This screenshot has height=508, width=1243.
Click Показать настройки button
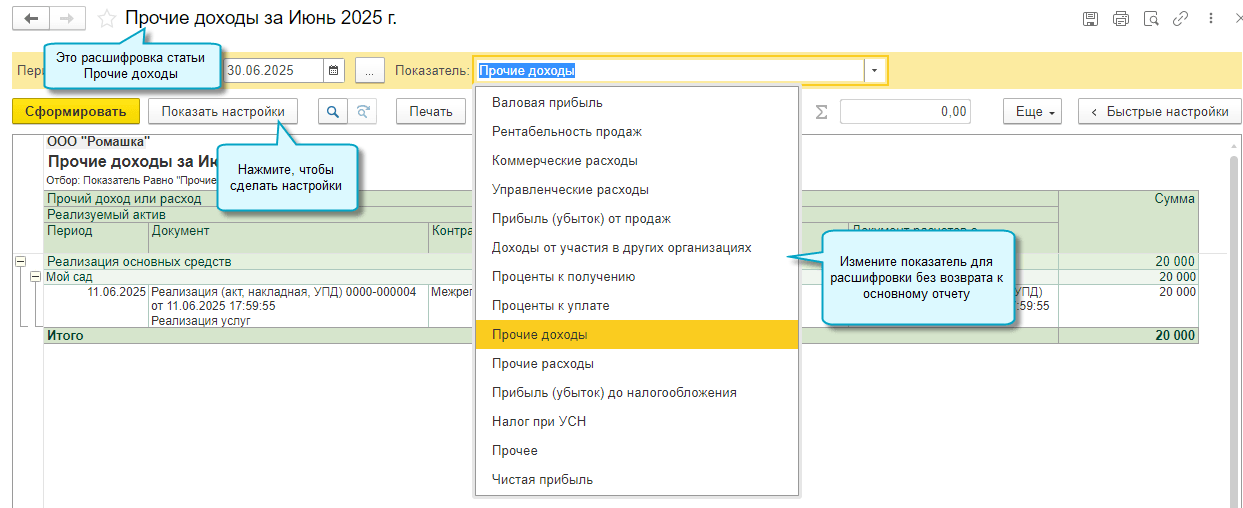(x=223, y=112)
